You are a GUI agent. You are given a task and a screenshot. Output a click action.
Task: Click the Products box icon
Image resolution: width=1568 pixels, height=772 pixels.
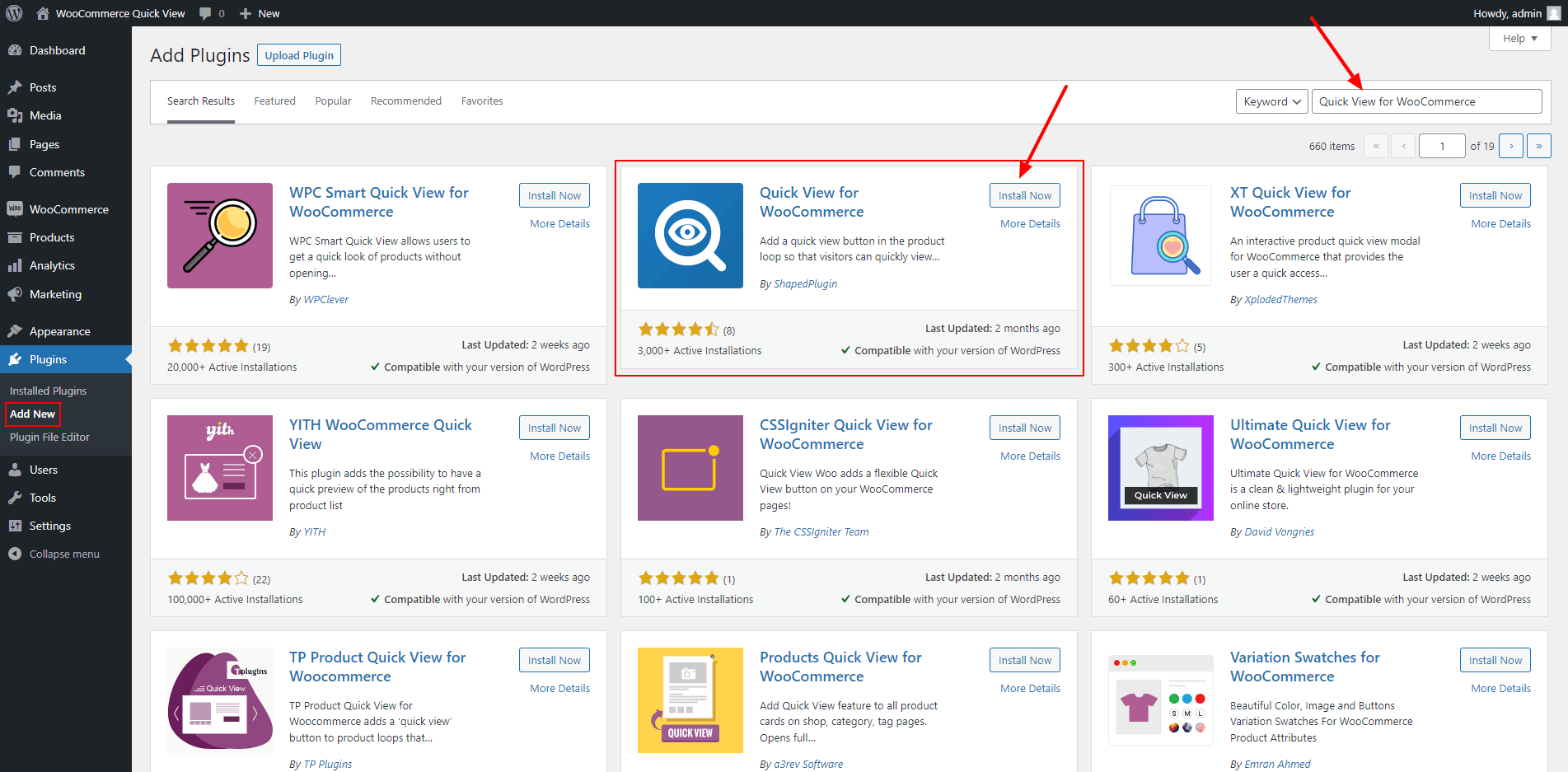(x=15, y=237)
